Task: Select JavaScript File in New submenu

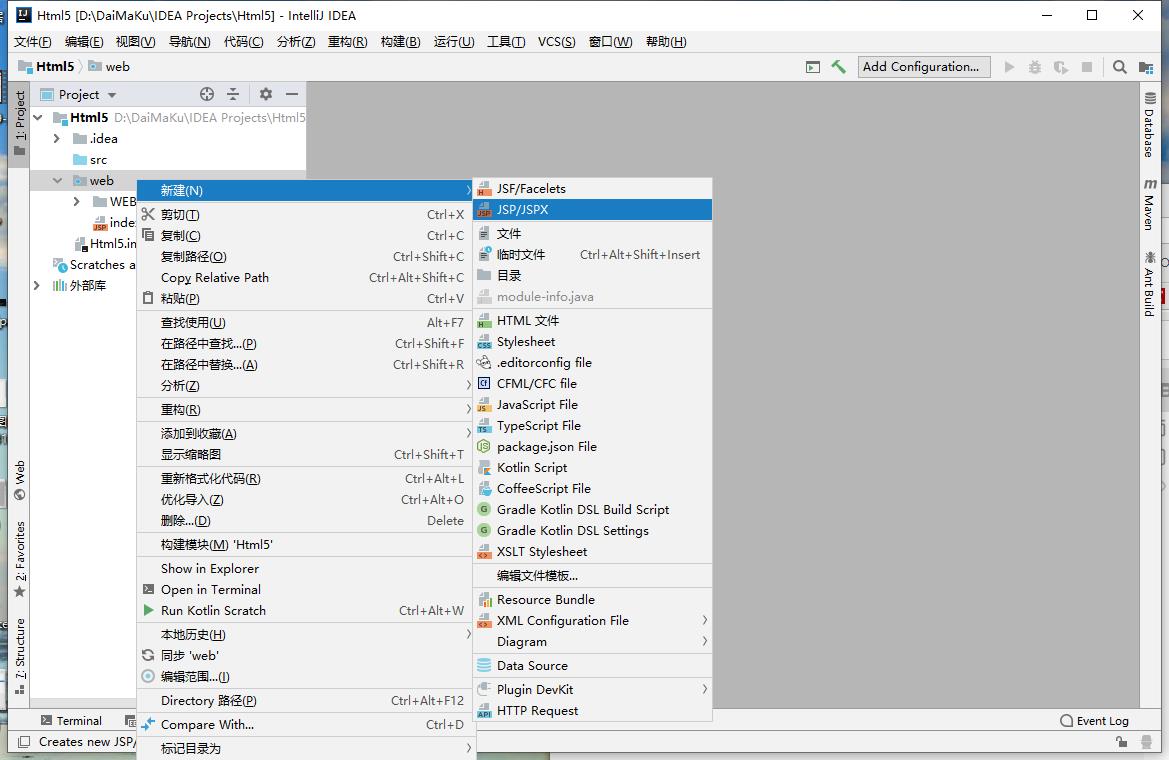Action: pyautogui.click(x=593, y=404)
